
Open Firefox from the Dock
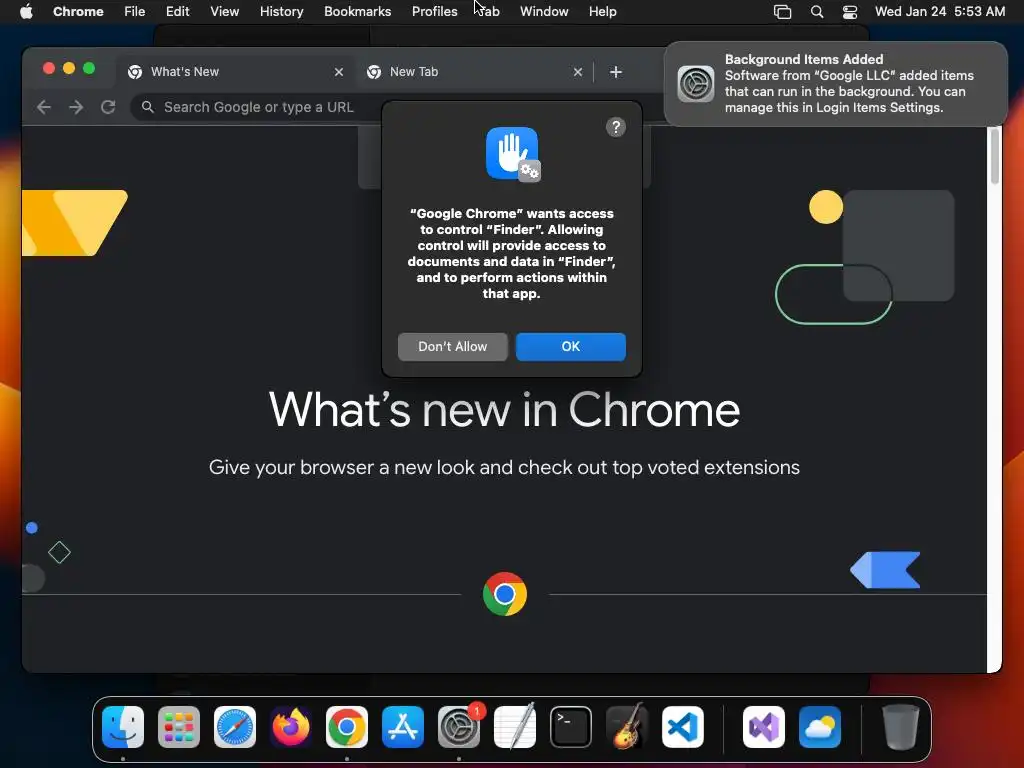(291, 727)
